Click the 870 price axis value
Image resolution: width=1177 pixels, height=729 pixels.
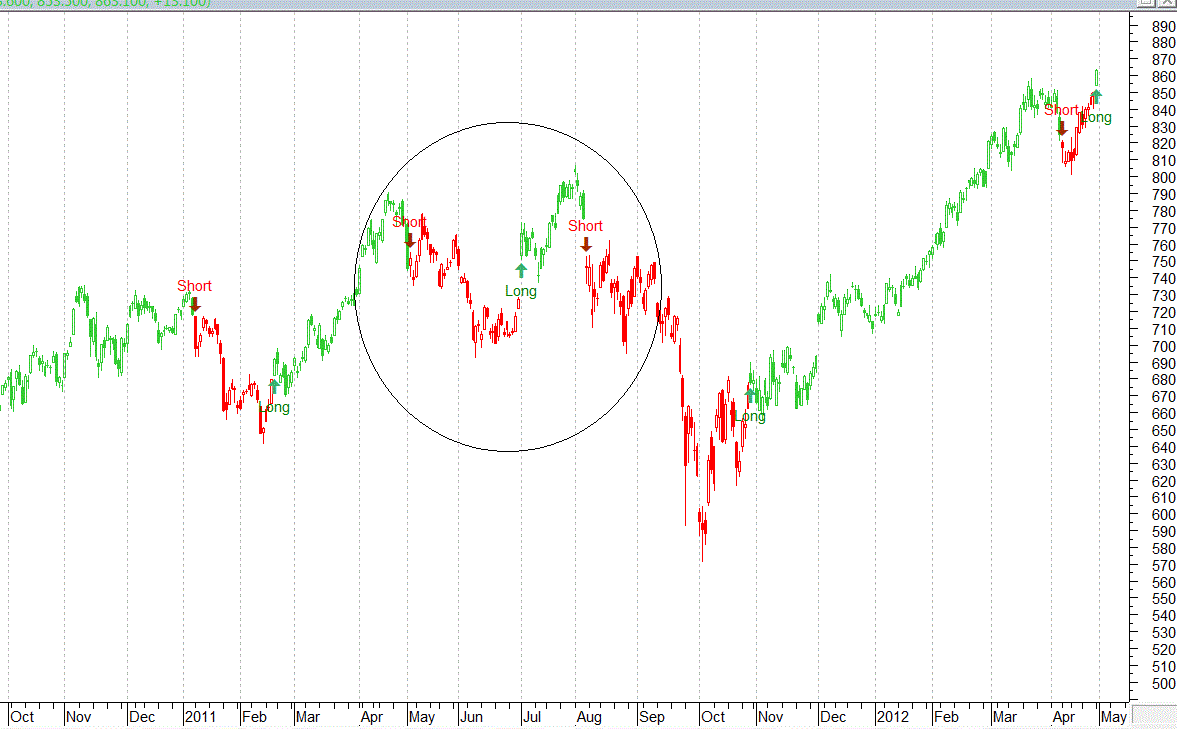point(1163,60)
